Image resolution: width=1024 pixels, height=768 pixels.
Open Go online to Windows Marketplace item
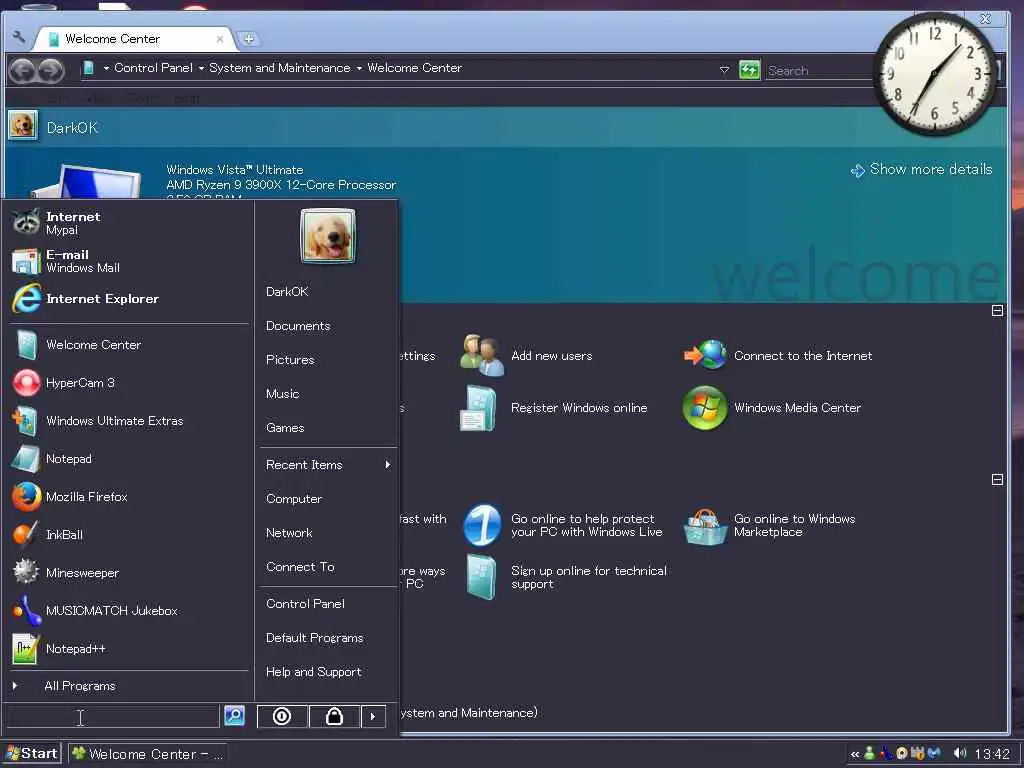point(769,525)
